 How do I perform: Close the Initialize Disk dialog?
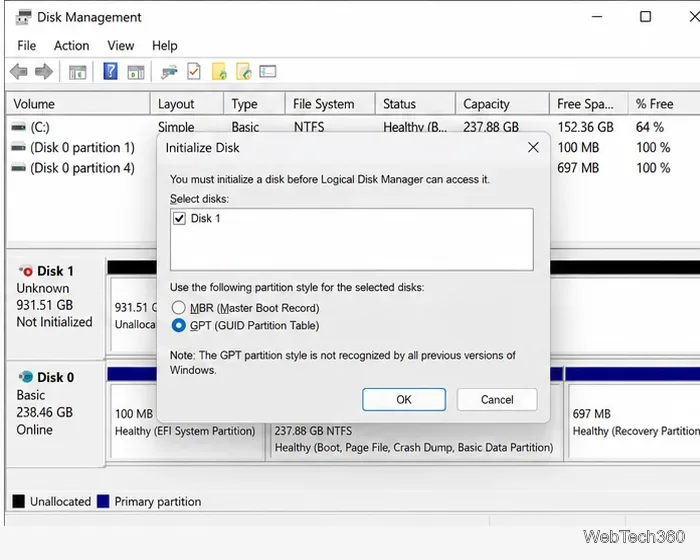point(533,147)
